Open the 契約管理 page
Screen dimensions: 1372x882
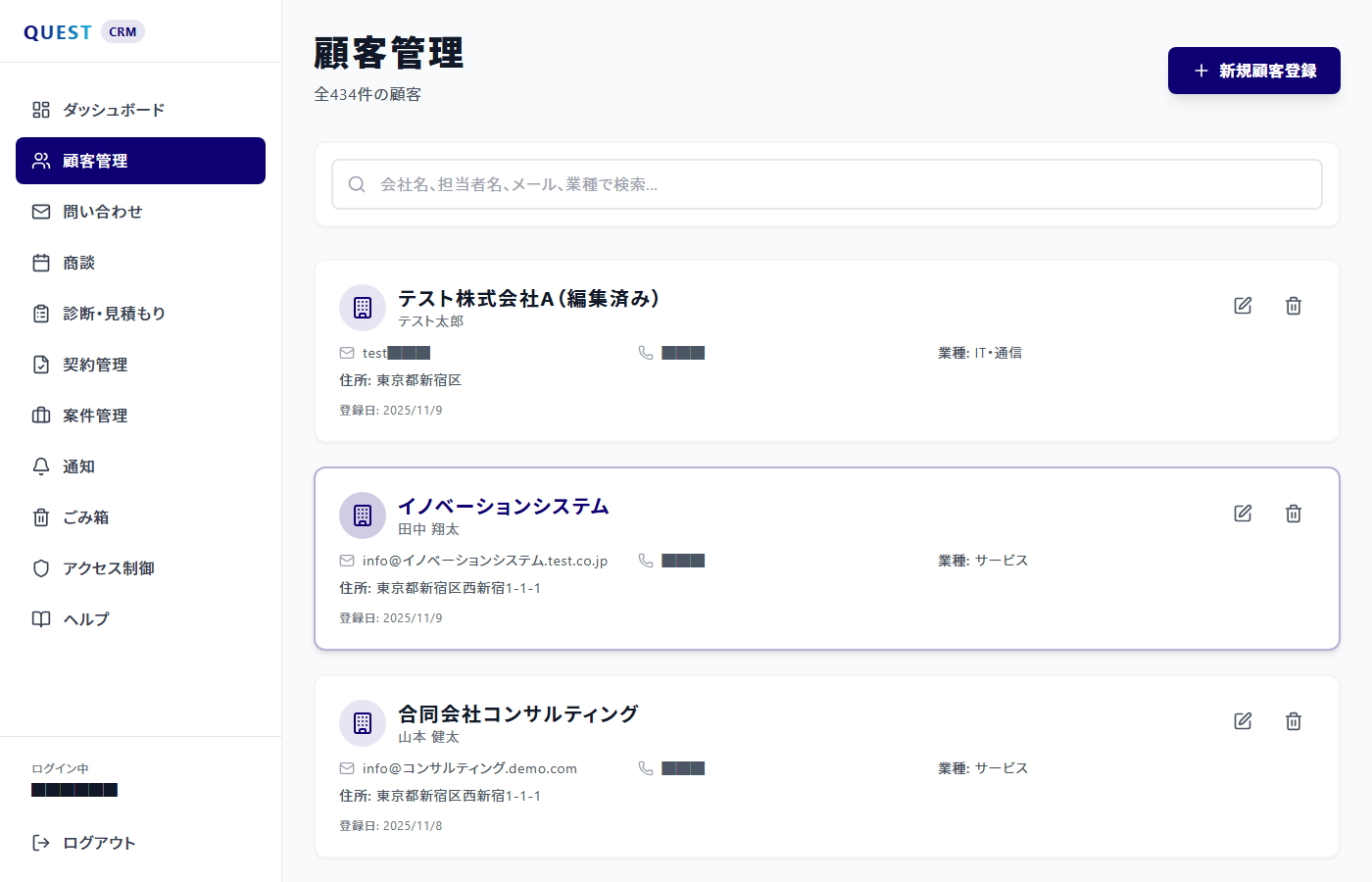[94, 364]
